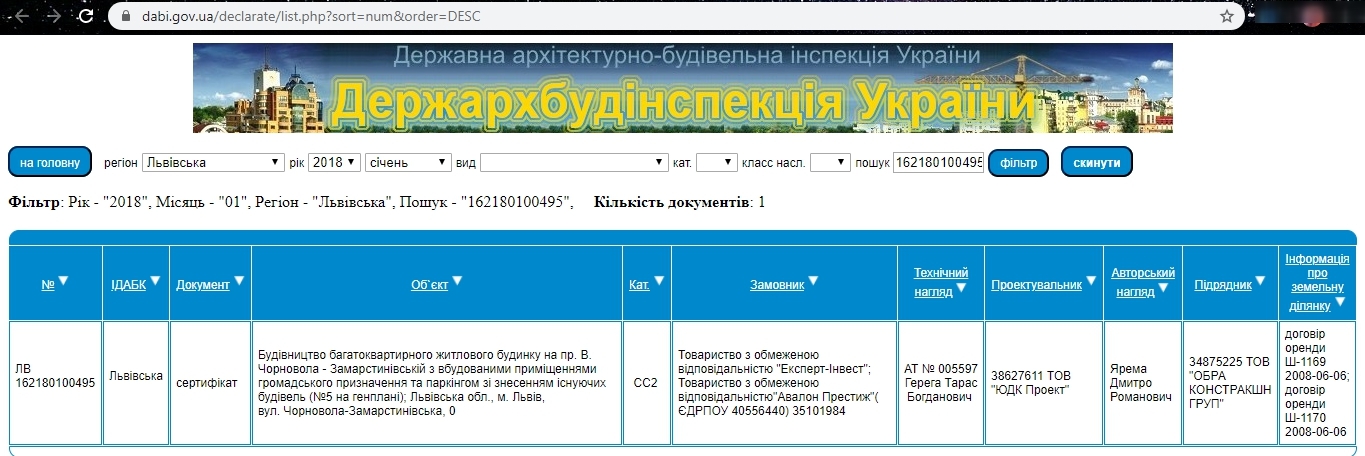Sort by the Підрядник column link
Image resolution: width=1365 pixels, height=456 pixels.
(x=1223, y=284)
